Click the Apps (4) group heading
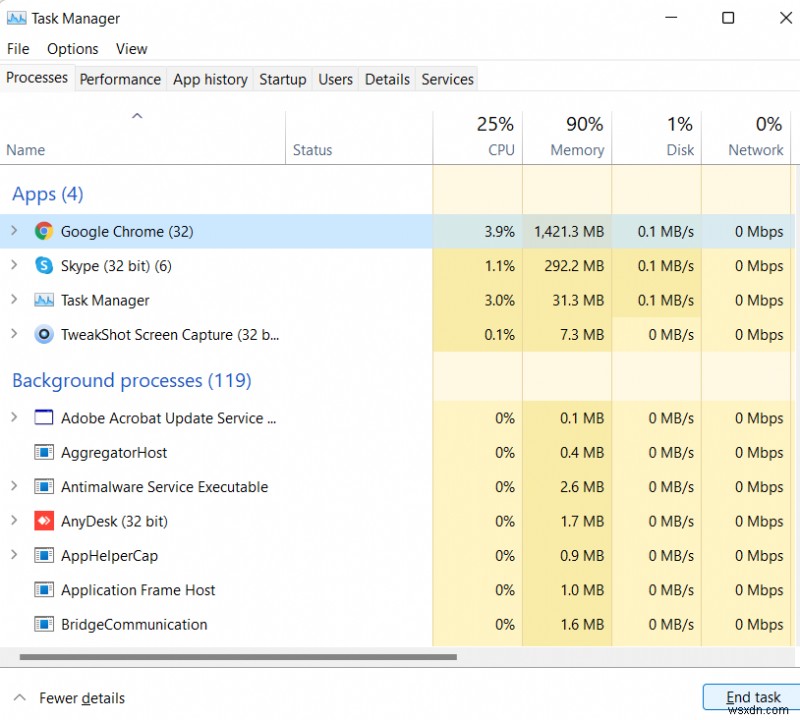 point(47,194)
